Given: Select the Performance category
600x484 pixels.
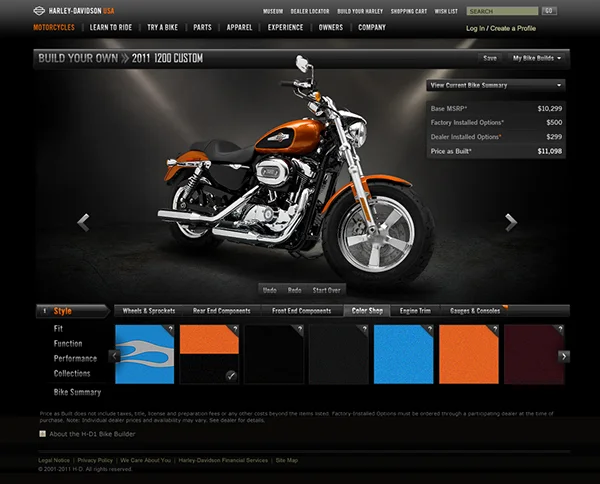Looking at the screenshot, I should click(x=75, y=359).
